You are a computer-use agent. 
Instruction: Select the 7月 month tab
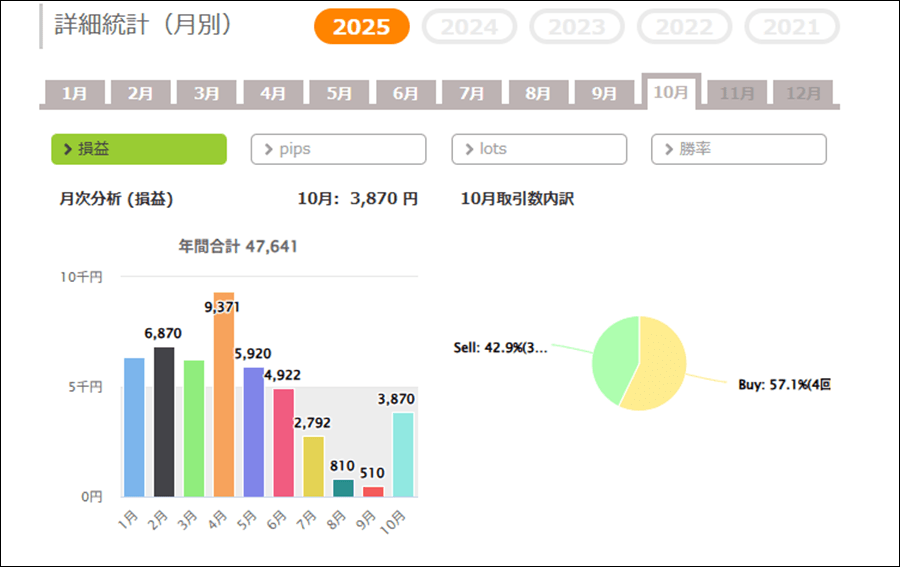[472, 93]
